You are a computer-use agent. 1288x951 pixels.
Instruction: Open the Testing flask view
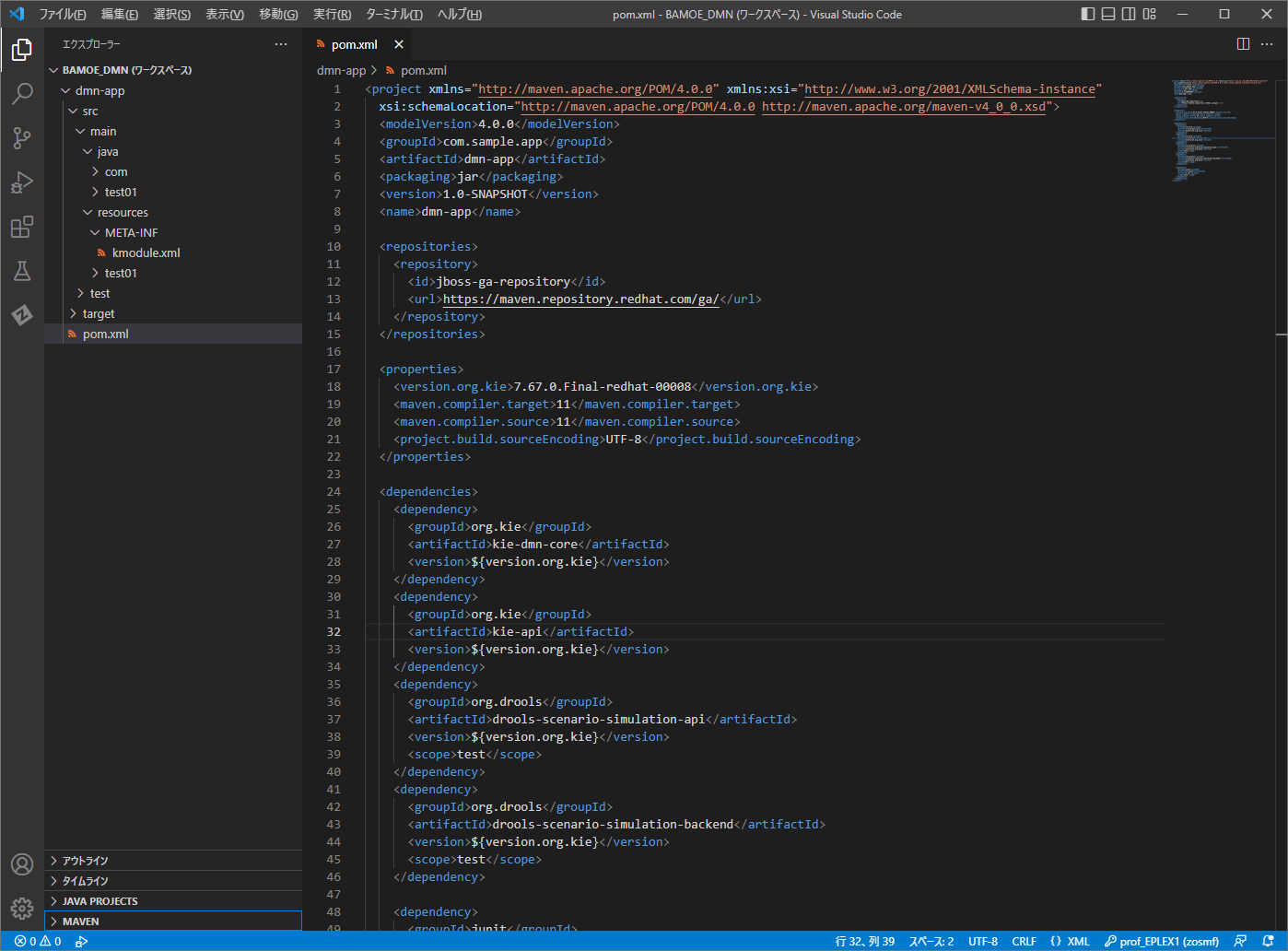(x=22, y=271)
